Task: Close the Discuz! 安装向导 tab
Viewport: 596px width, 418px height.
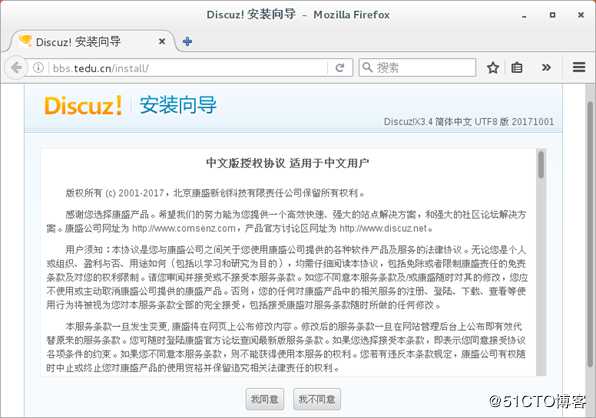Action: point(162,41)
